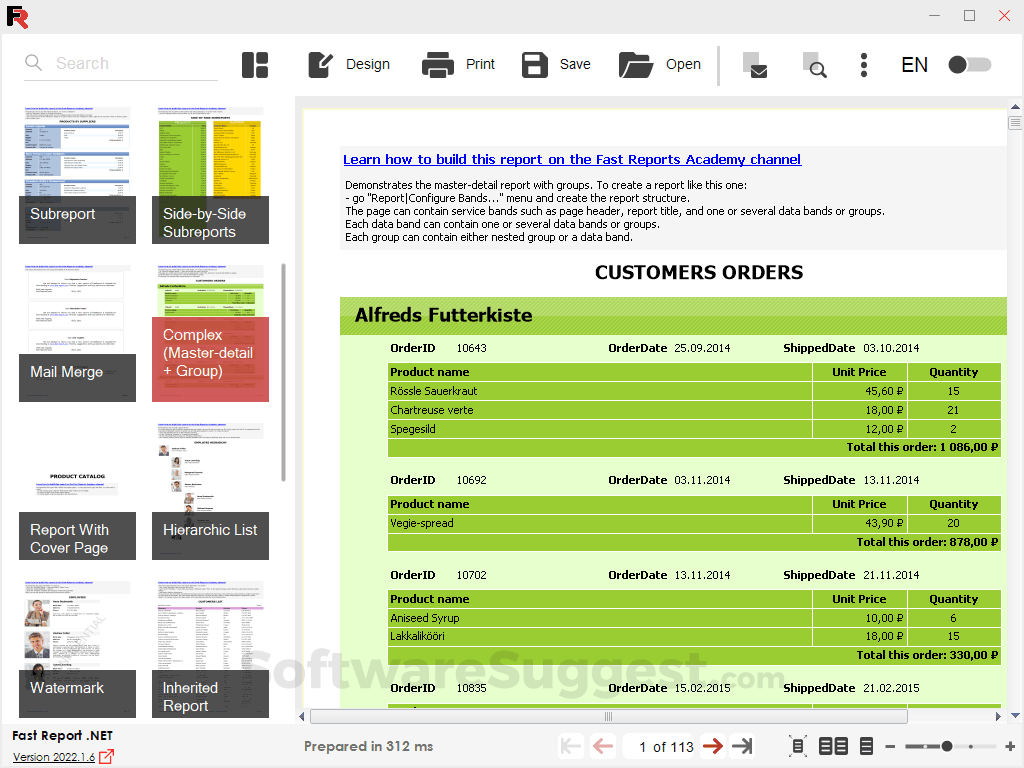Send the report via email icon
Image resolution: width=1024 pixels, height=768 pixels.
[756, 66]
